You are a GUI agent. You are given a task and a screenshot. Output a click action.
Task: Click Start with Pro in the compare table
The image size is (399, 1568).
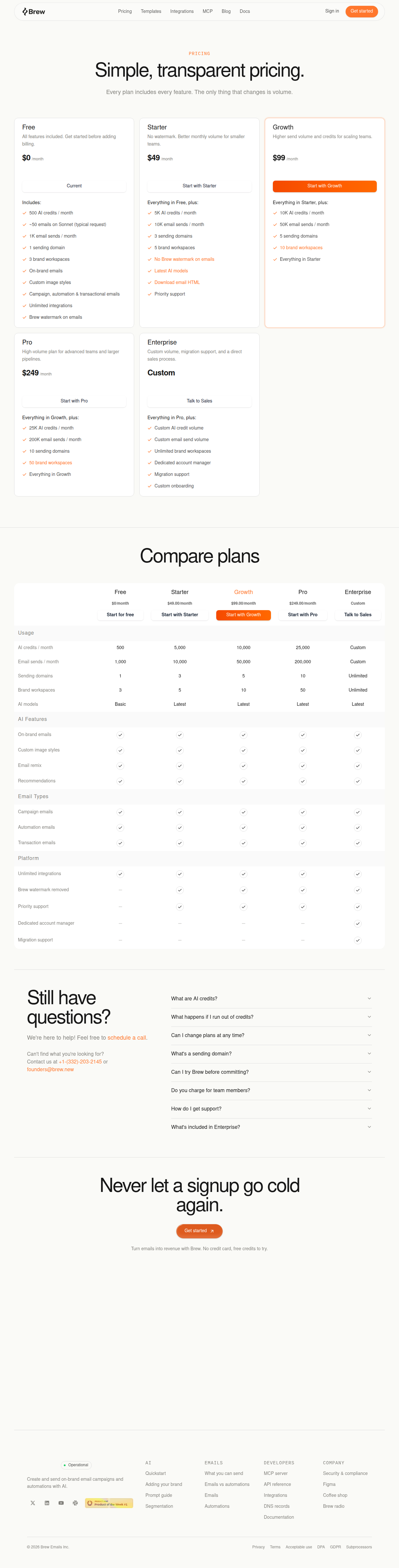[303, 615]
